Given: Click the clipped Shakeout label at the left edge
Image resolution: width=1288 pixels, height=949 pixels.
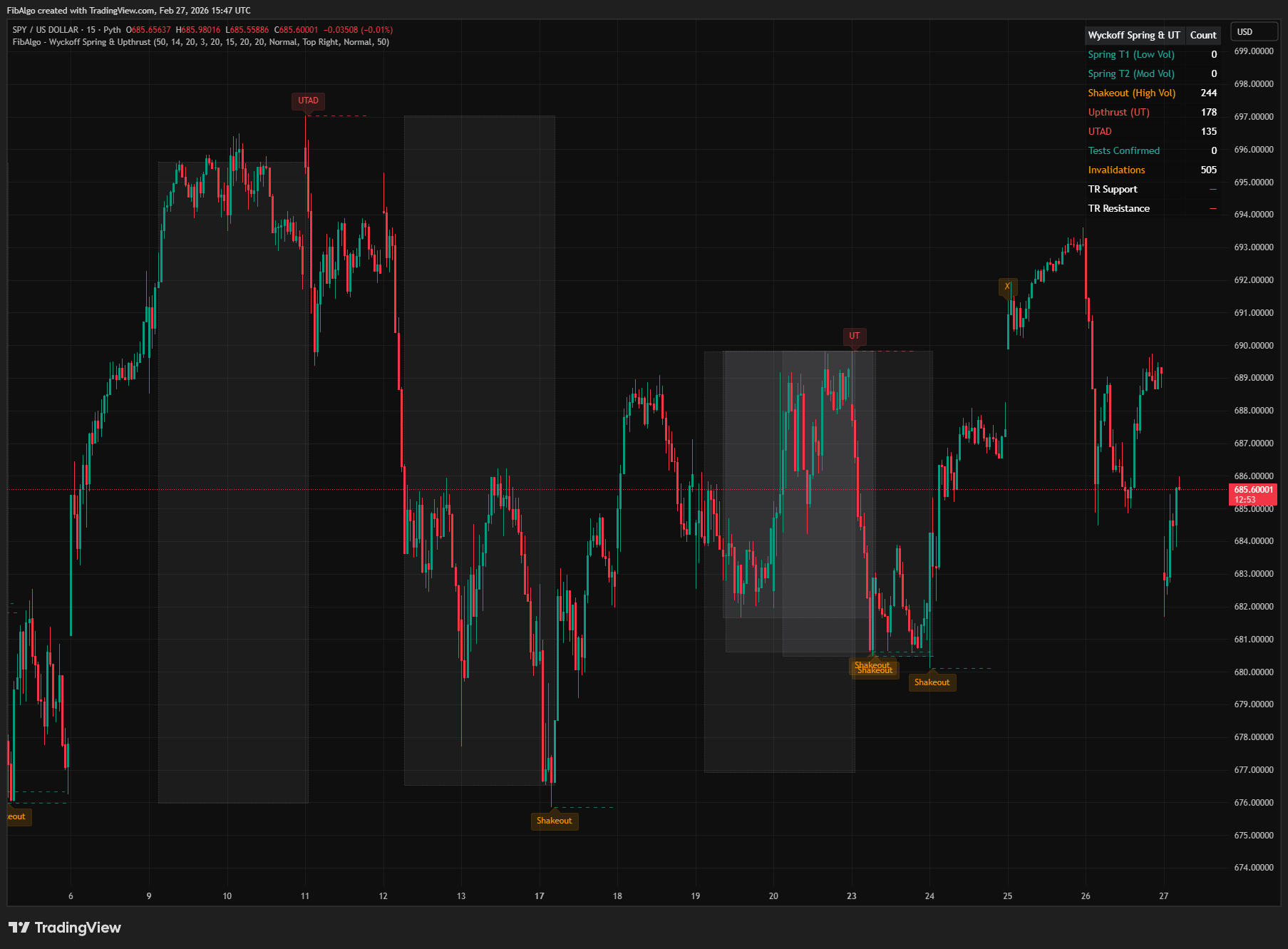Looking at the screenshot, I should pyautogui.click(x=15, y=816).
